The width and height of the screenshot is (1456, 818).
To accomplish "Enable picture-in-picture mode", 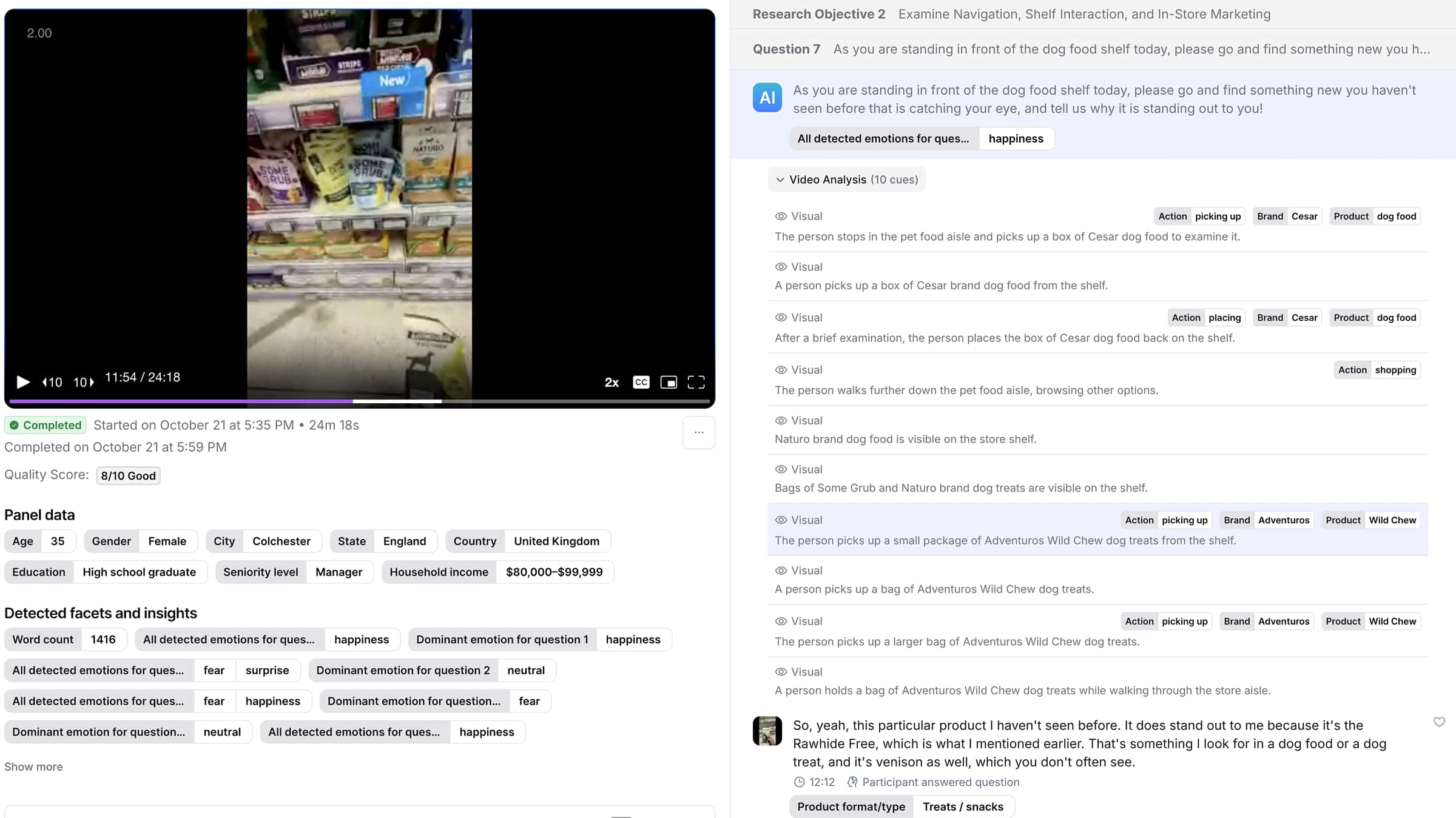I will (x=669, y=382).
